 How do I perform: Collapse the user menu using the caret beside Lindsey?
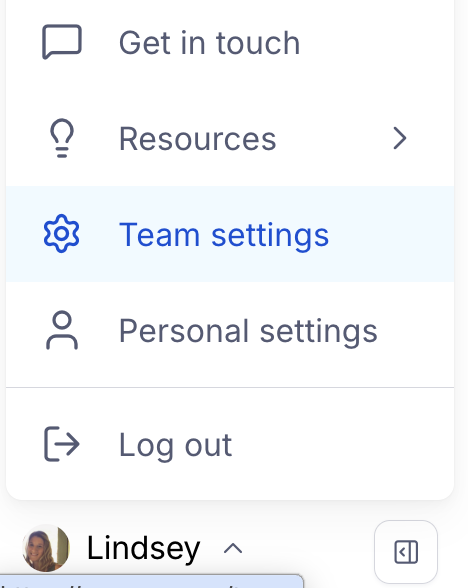coord(233,549)
